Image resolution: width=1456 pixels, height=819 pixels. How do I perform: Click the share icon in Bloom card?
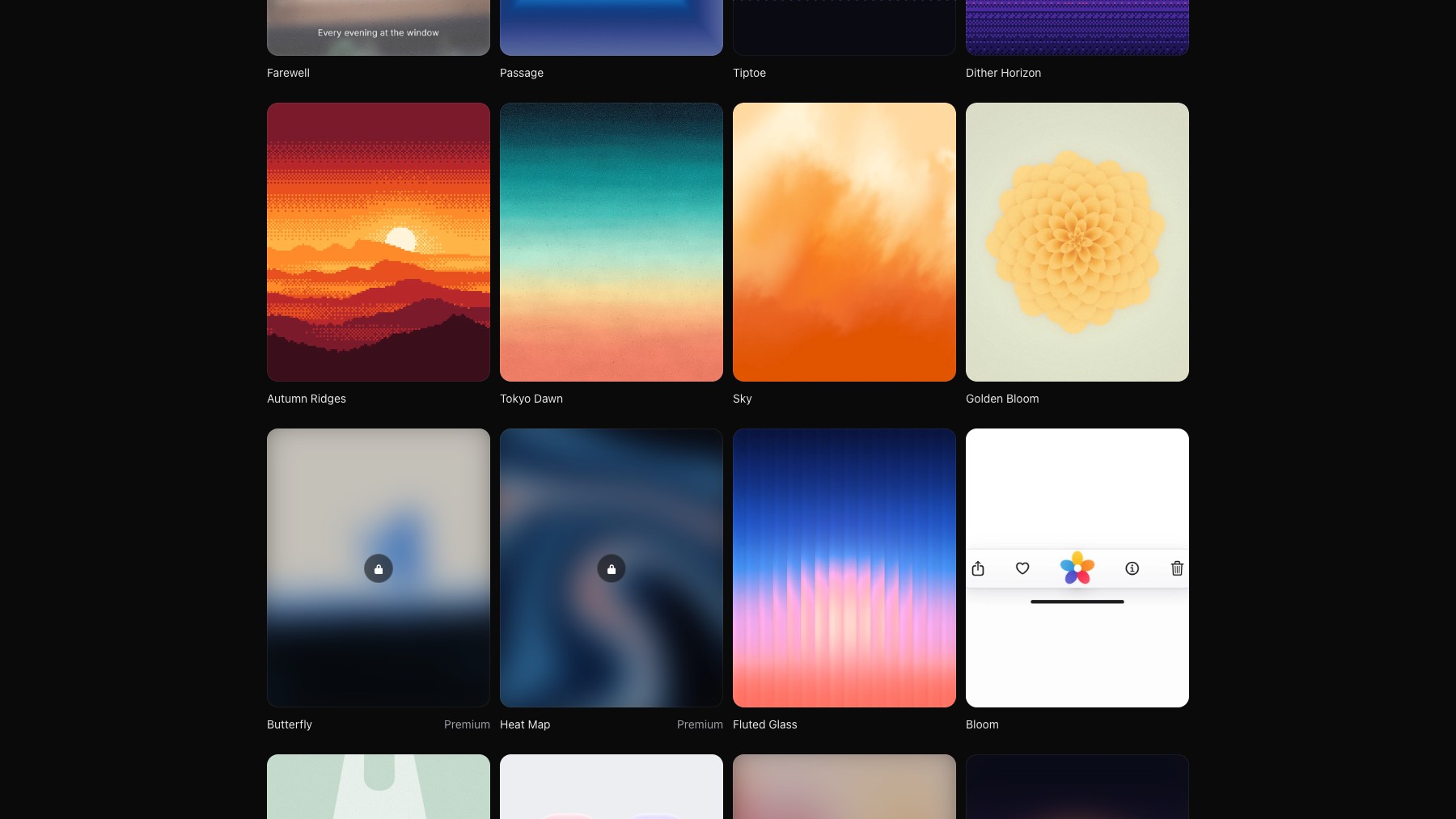[978, 568]
